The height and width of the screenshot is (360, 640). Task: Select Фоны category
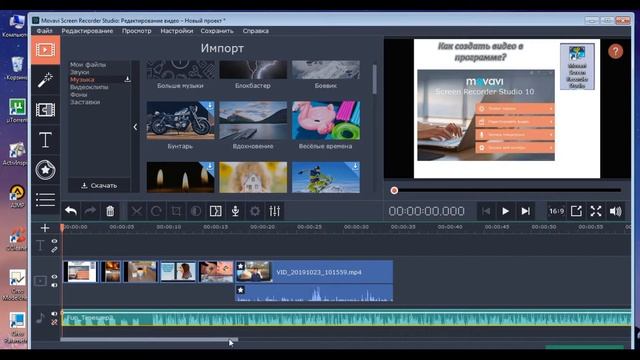click(x=78, y=94)
